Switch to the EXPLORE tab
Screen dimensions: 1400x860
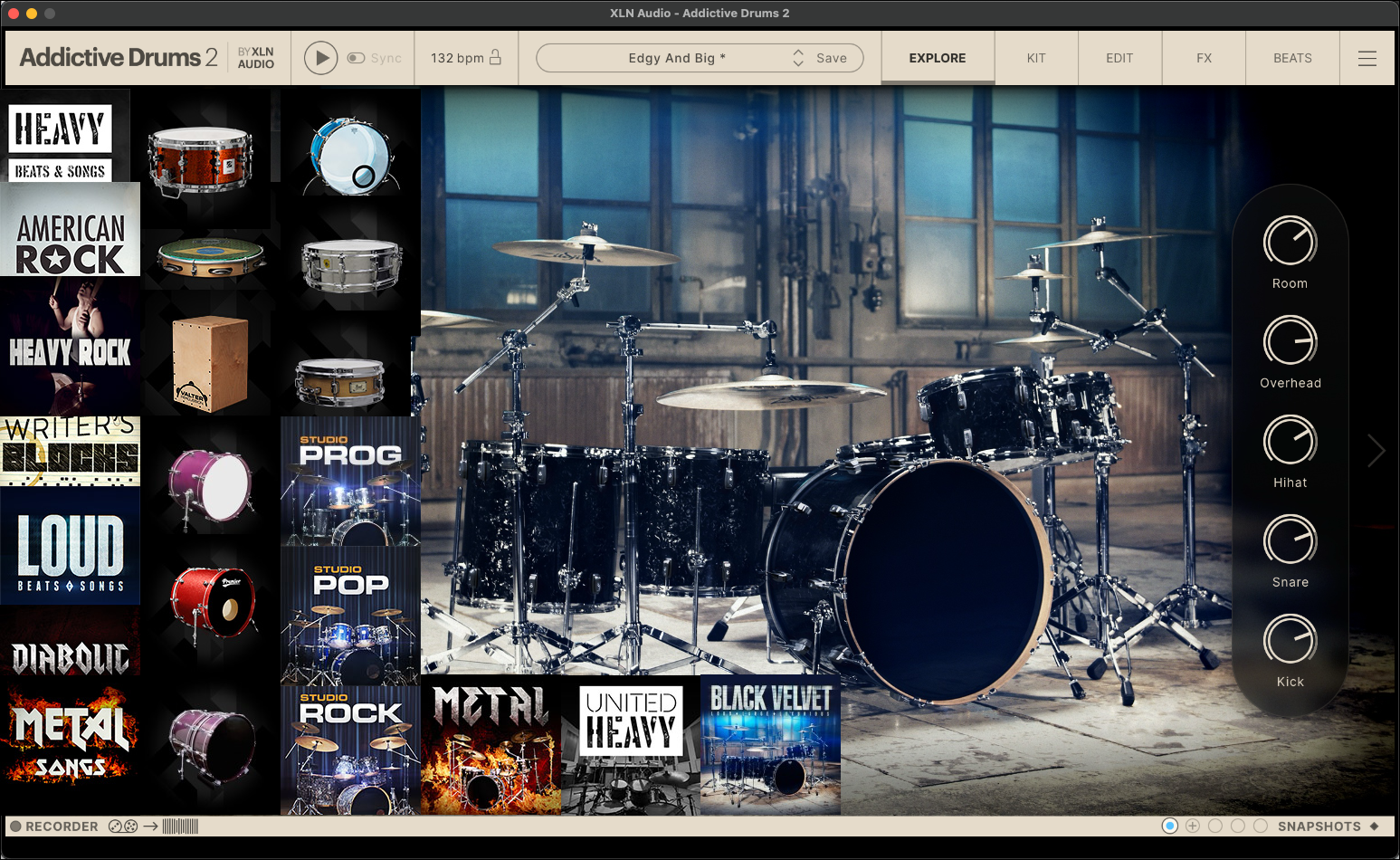click(938, 58)
